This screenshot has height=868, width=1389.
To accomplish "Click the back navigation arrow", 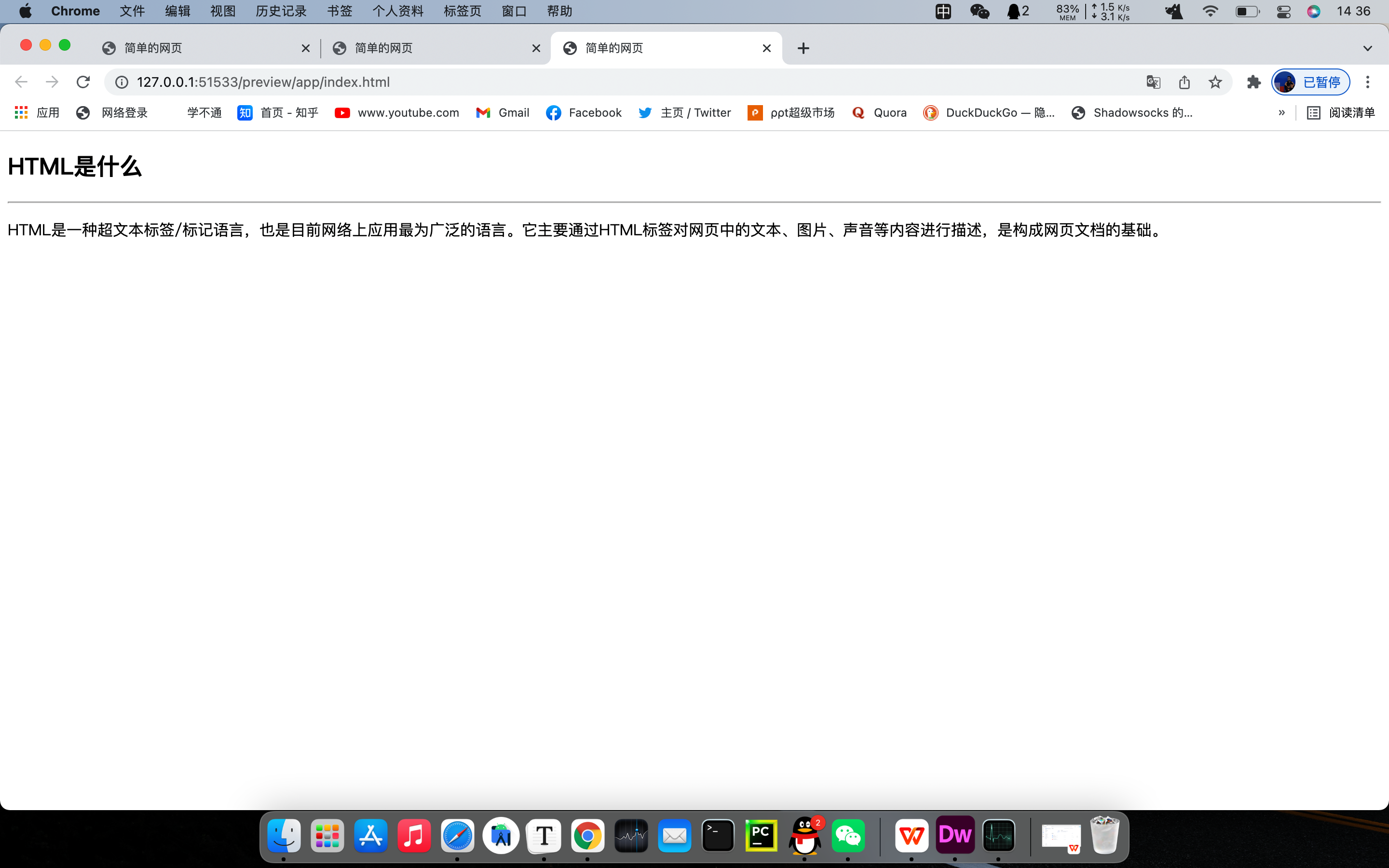I will pyautogui.click(x=21, y=81).
